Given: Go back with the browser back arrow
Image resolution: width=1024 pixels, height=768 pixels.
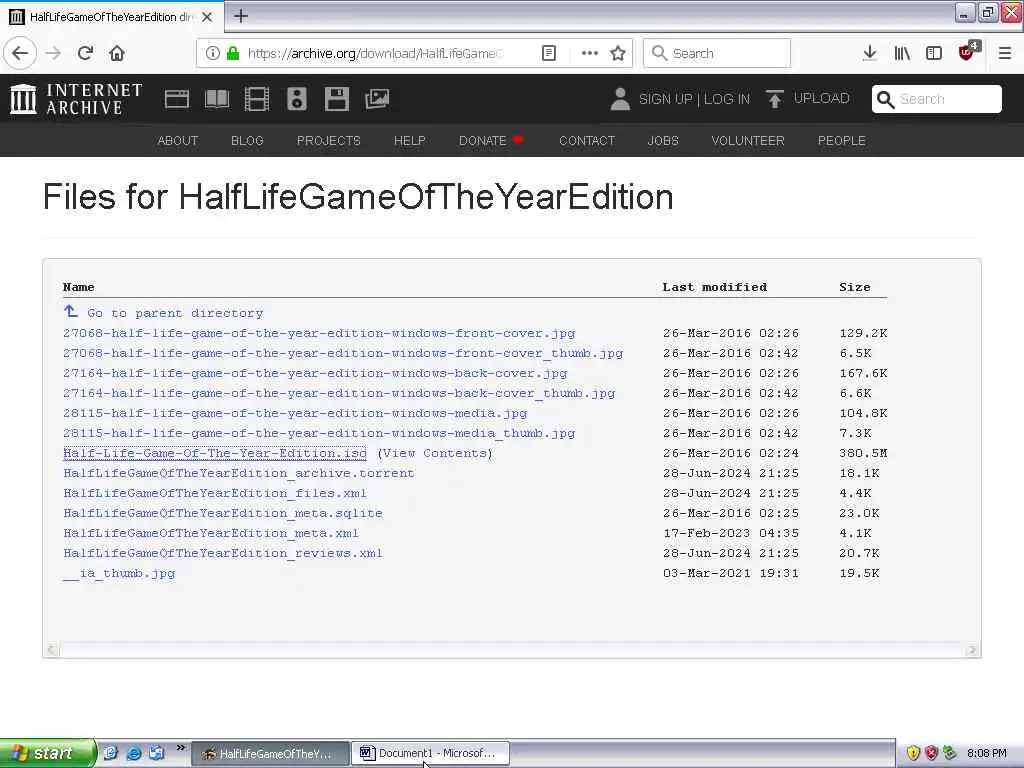Looking at the screenshot, I should (20, 53).
